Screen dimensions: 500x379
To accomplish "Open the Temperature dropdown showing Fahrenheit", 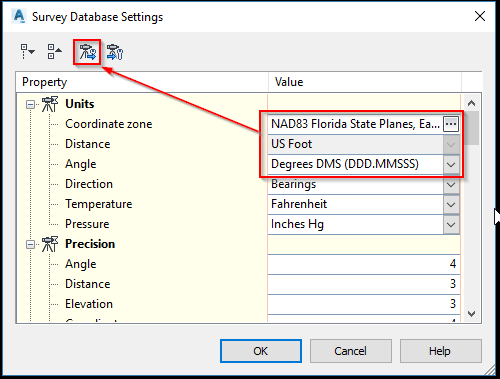I will pos(451,205).
